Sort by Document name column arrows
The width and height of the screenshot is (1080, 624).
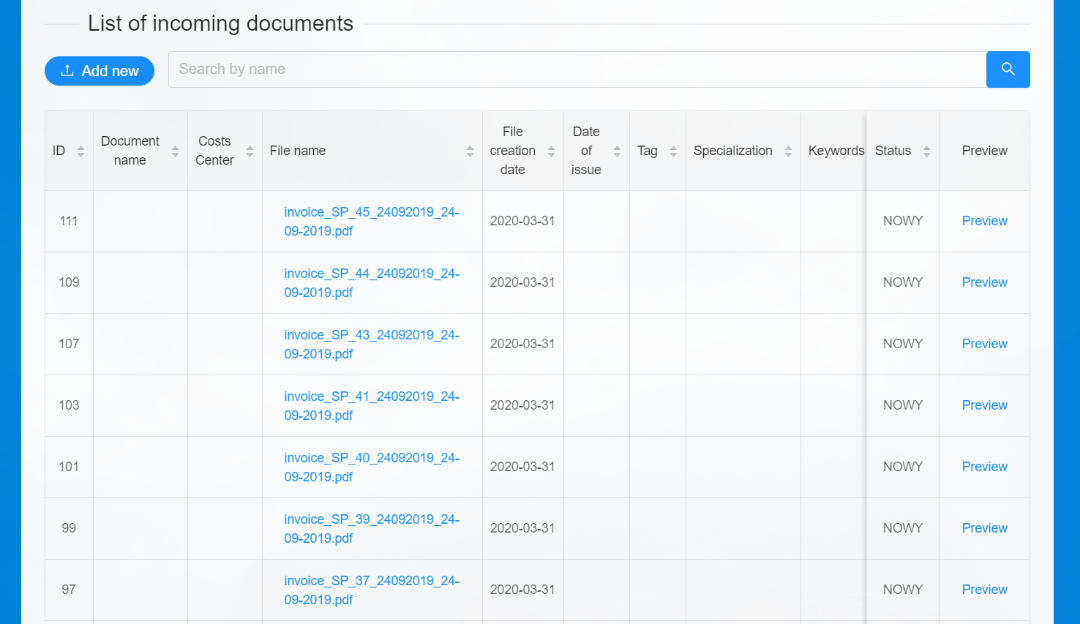pyautogui.click(x=175, y=151)
